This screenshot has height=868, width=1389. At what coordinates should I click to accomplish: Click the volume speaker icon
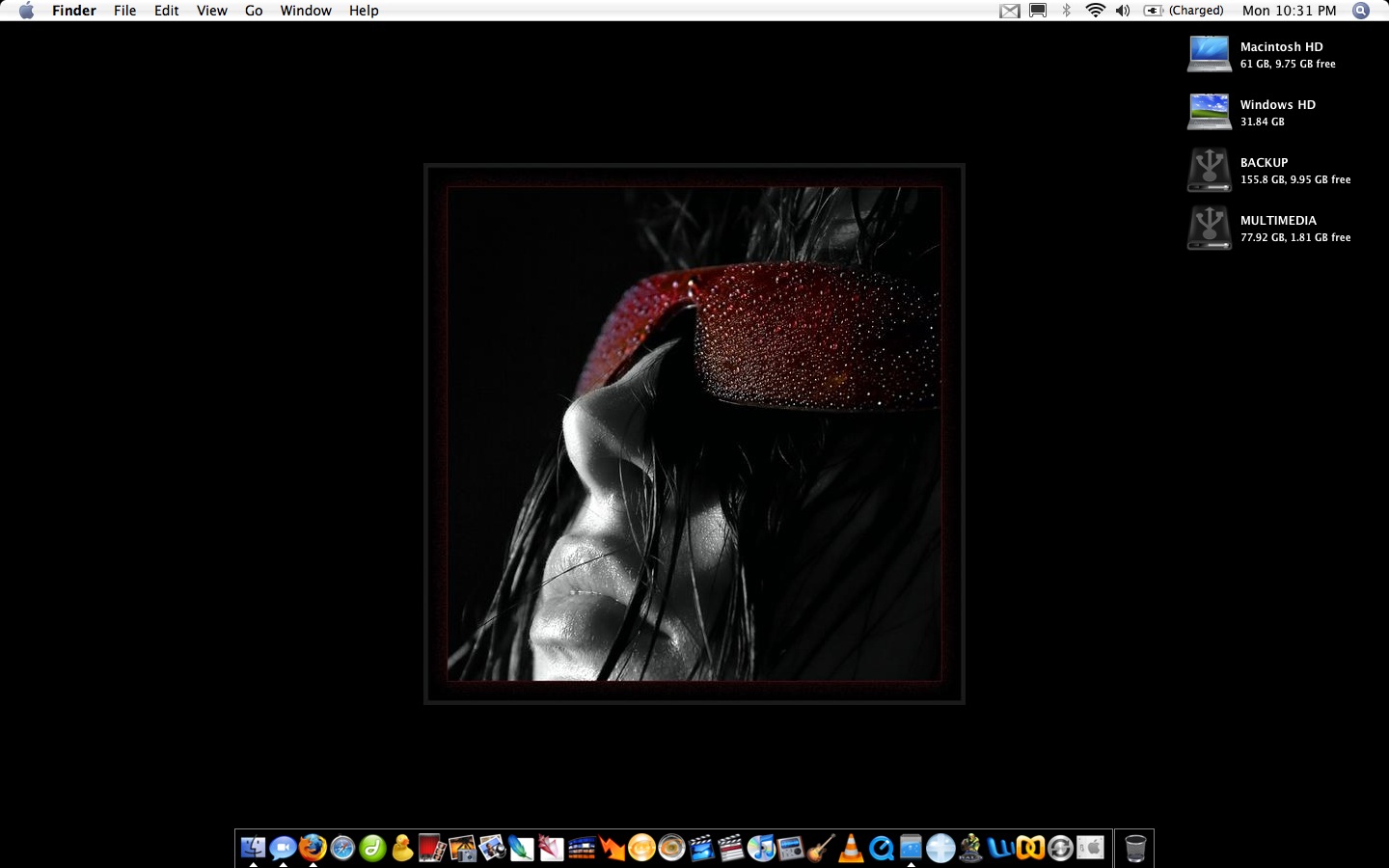pos(1123,11)
